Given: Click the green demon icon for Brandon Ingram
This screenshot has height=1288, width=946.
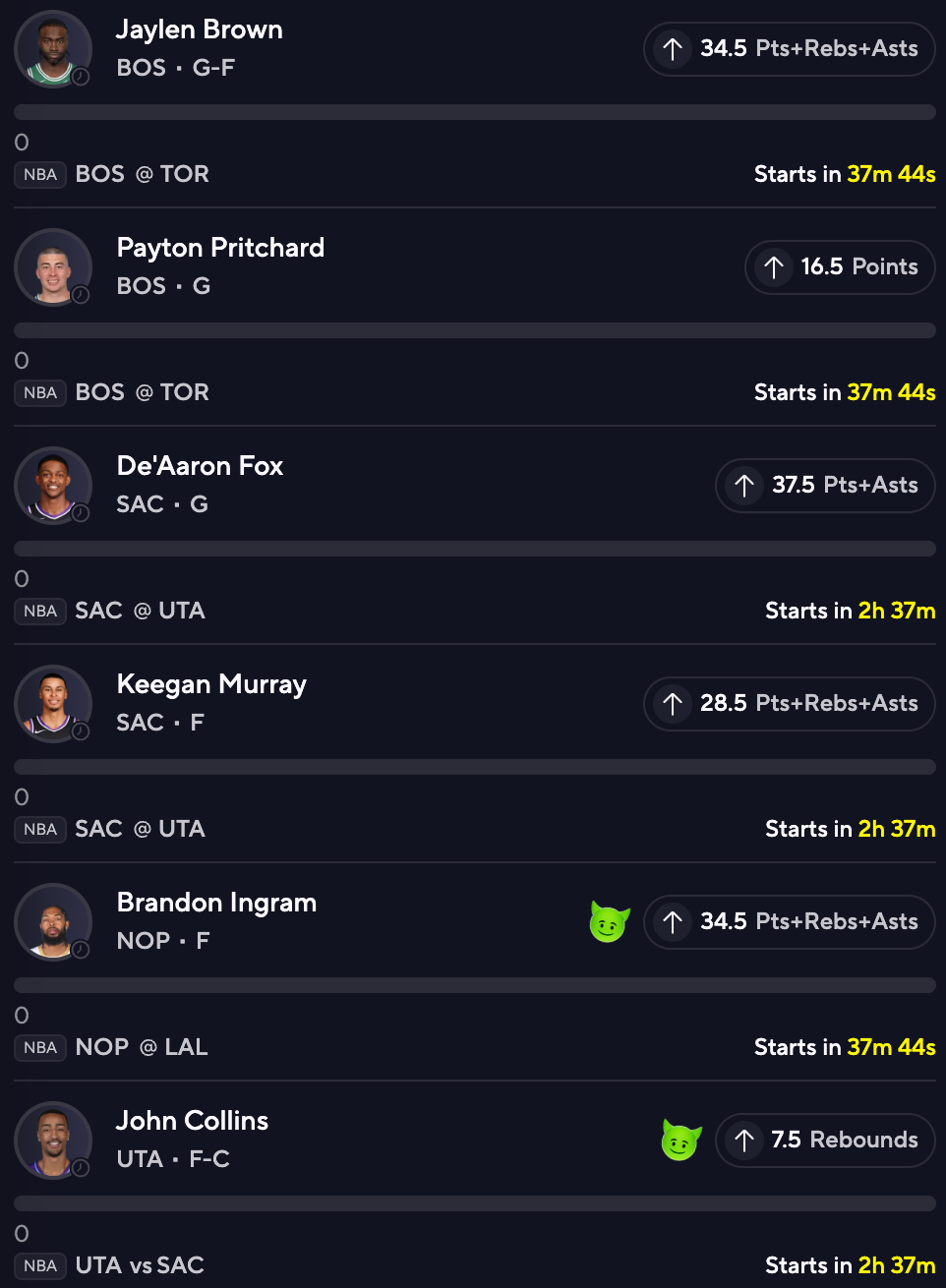Looking at the screenshot, I should pyautogui.click(x=609, y=922).
